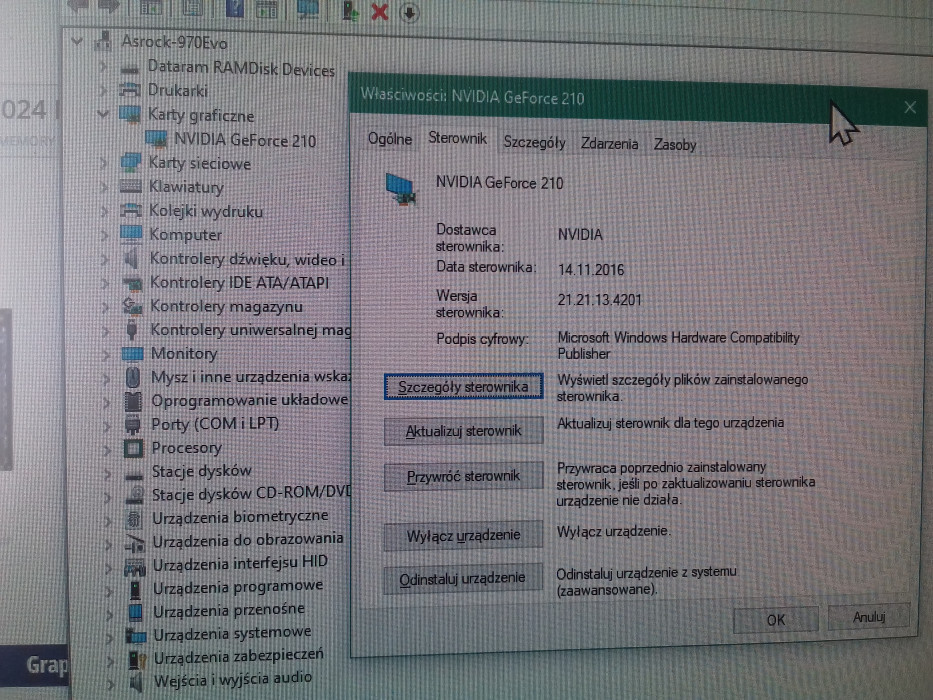Screen dimensions: 933x700
Task: Expand the Monitory category arrow
Action: coord(107,355)
